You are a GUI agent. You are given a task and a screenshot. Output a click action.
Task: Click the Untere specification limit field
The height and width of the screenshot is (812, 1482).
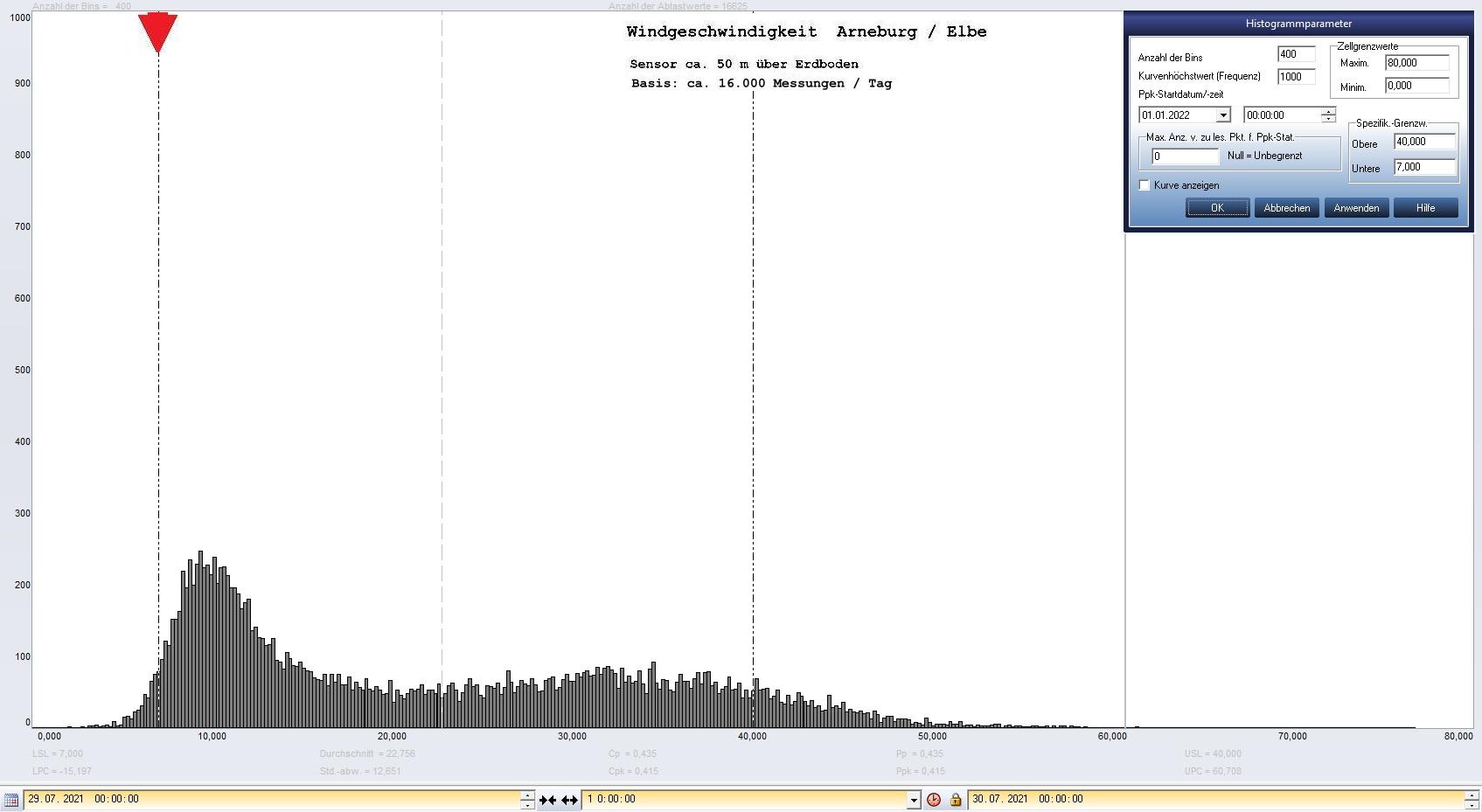click(x=1424, y=167)
